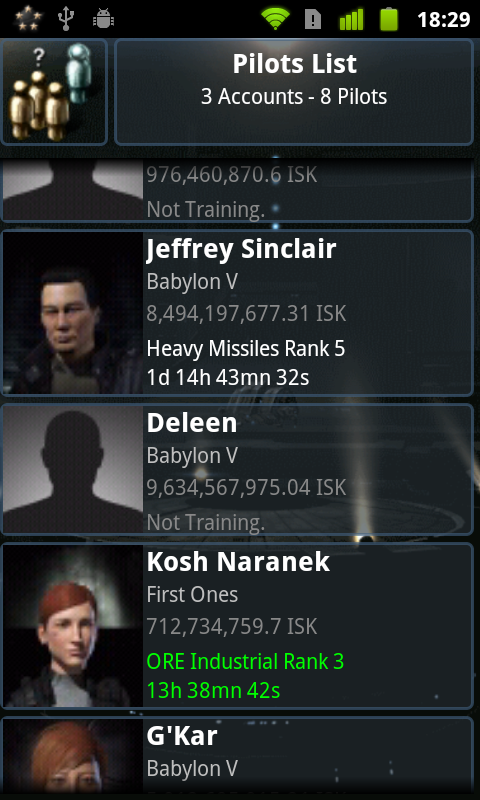The image size is (480, 800).
Task: Select Deleen's silhouette portrait
Action: [73, 469]
